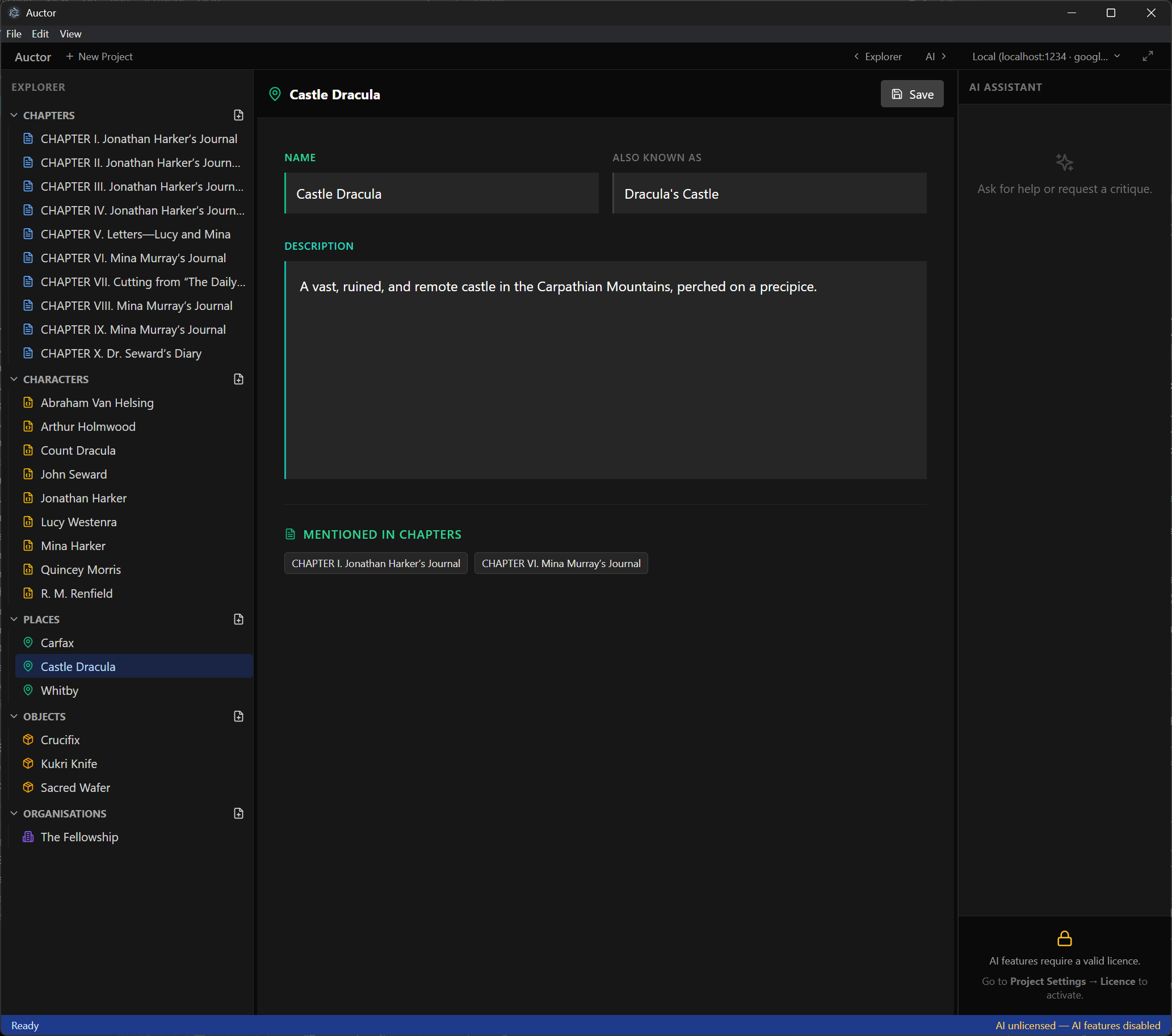This screenshot has width=1172, height=1036.
Task: Open the Edit menu
Action: coord(40,34)
